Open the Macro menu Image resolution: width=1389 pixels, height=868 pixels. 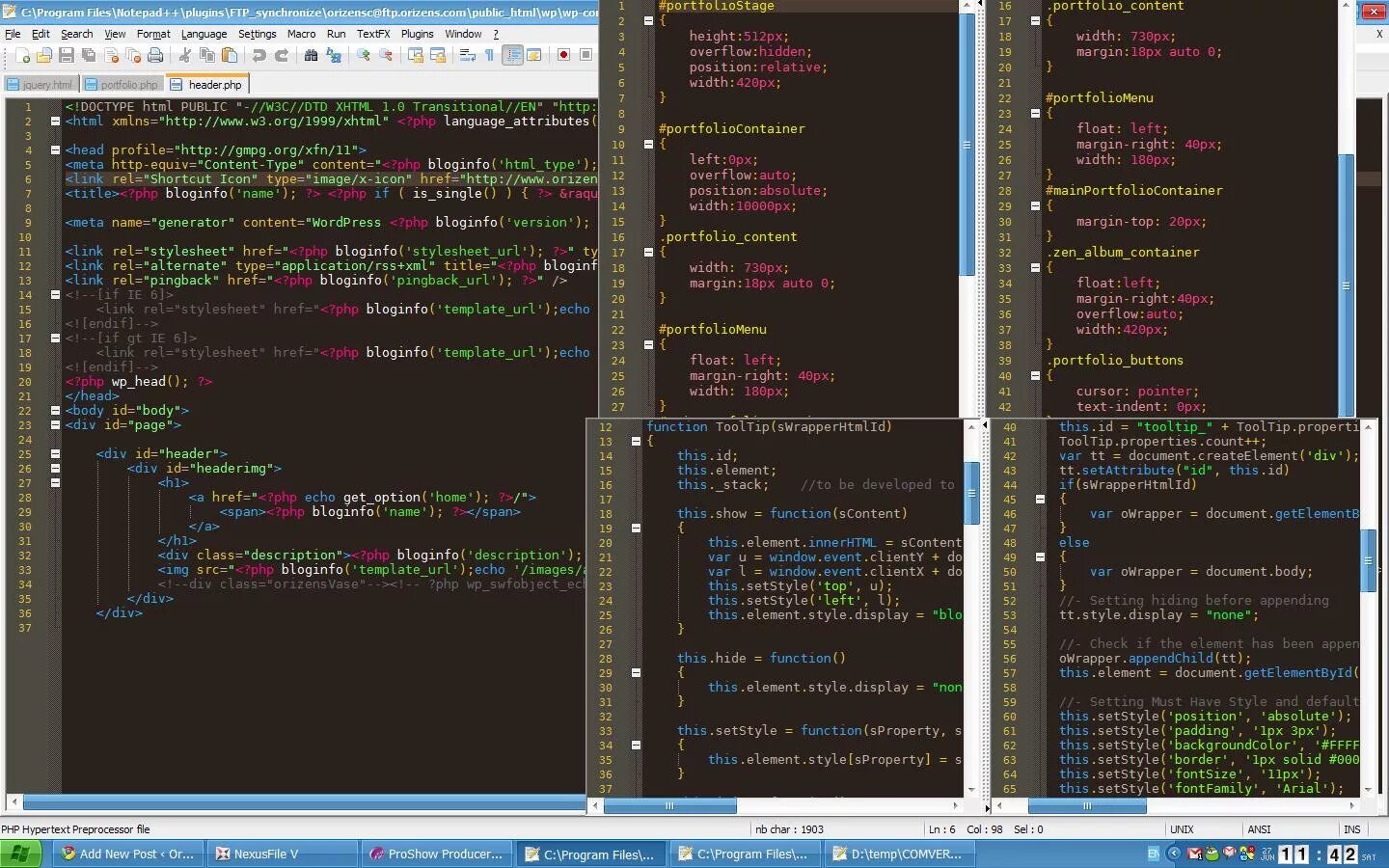(x=301, y=34)
